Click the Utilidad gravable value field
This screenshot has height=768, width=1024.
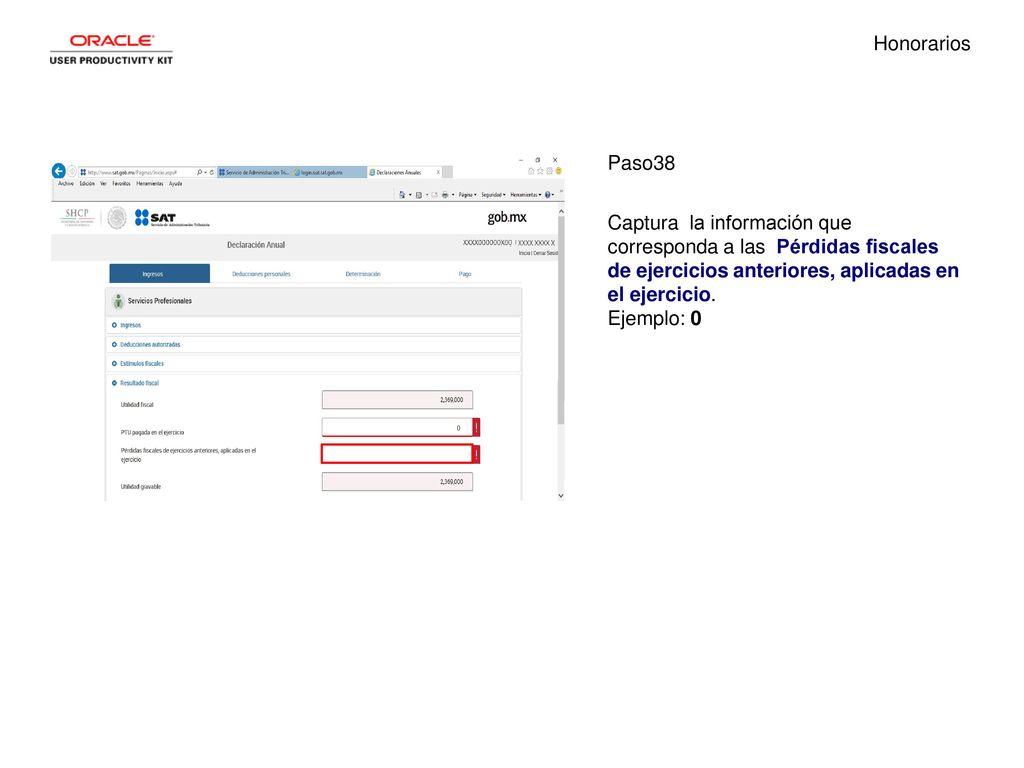pos(397,482)
